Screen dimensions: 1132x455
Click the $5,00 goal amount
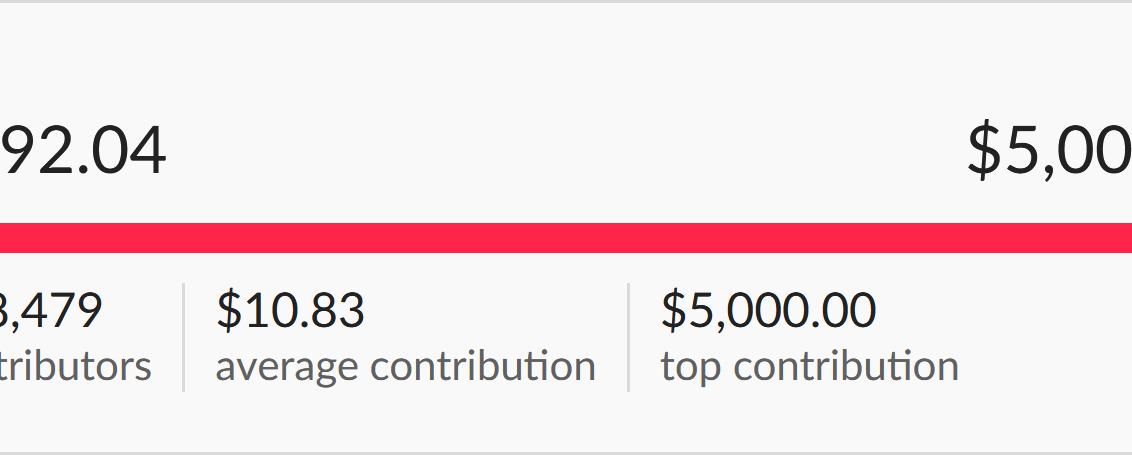coord(1050,150)
